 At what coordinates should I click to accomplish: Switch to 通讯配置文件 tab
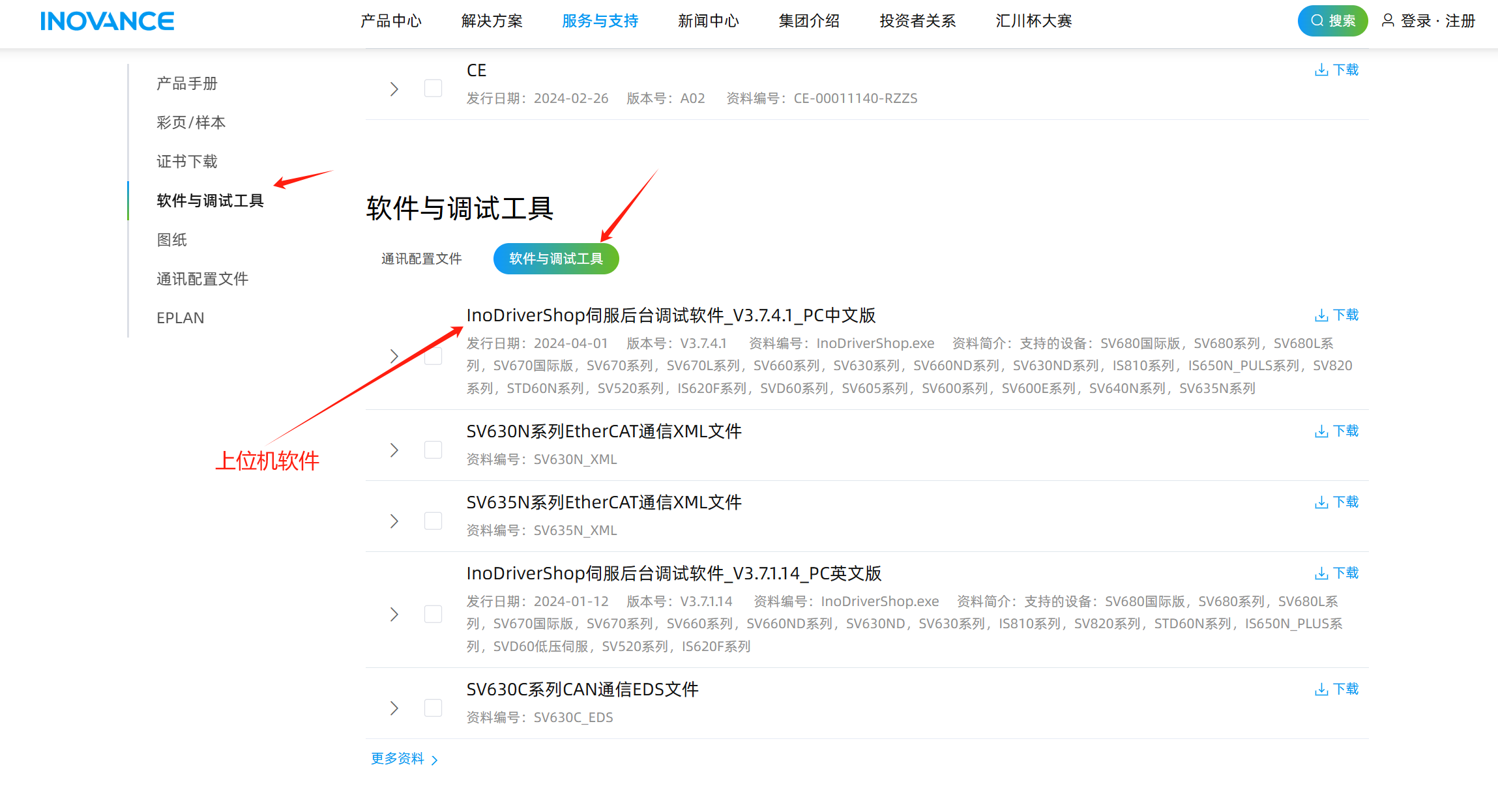click(x=422, y=259)
